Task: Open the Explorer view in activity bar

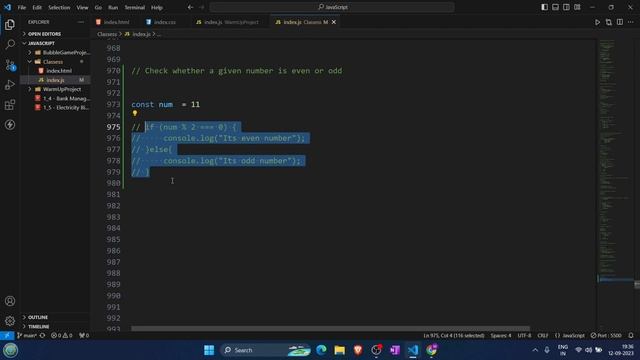Action: click(x=10, y=24)
